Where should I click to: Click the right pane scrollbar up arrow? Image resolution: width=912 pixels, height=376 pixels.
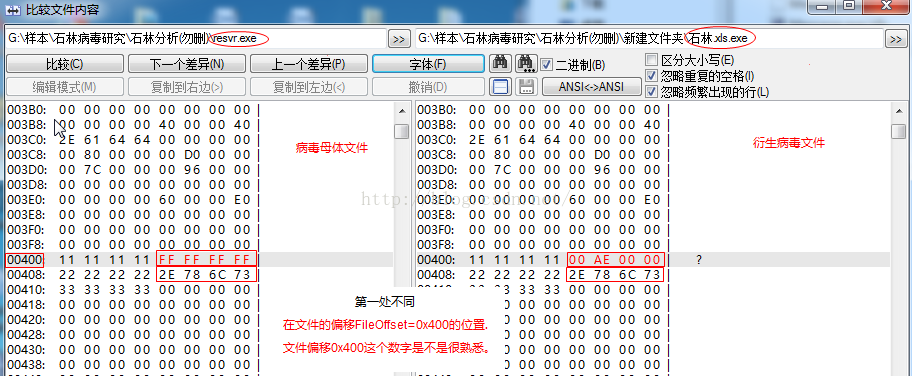pyautogui.click(x=899, y=111)
